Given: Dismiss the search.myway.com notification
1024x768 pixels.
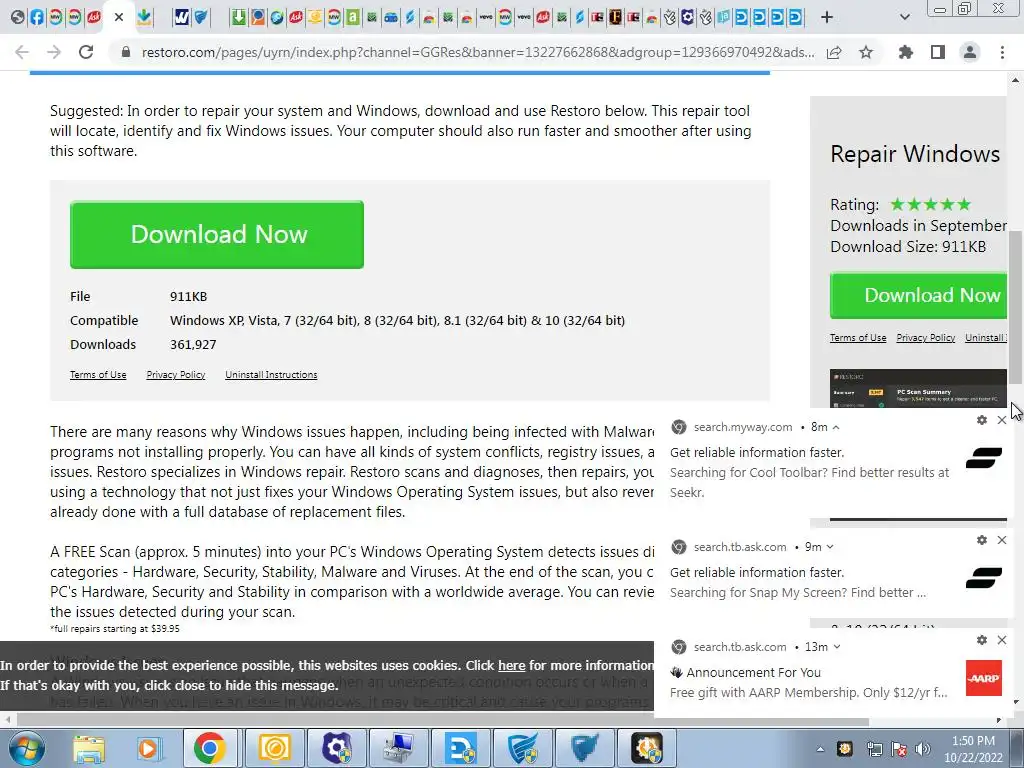Looking at the screenshot, I should coord(1002,420).
